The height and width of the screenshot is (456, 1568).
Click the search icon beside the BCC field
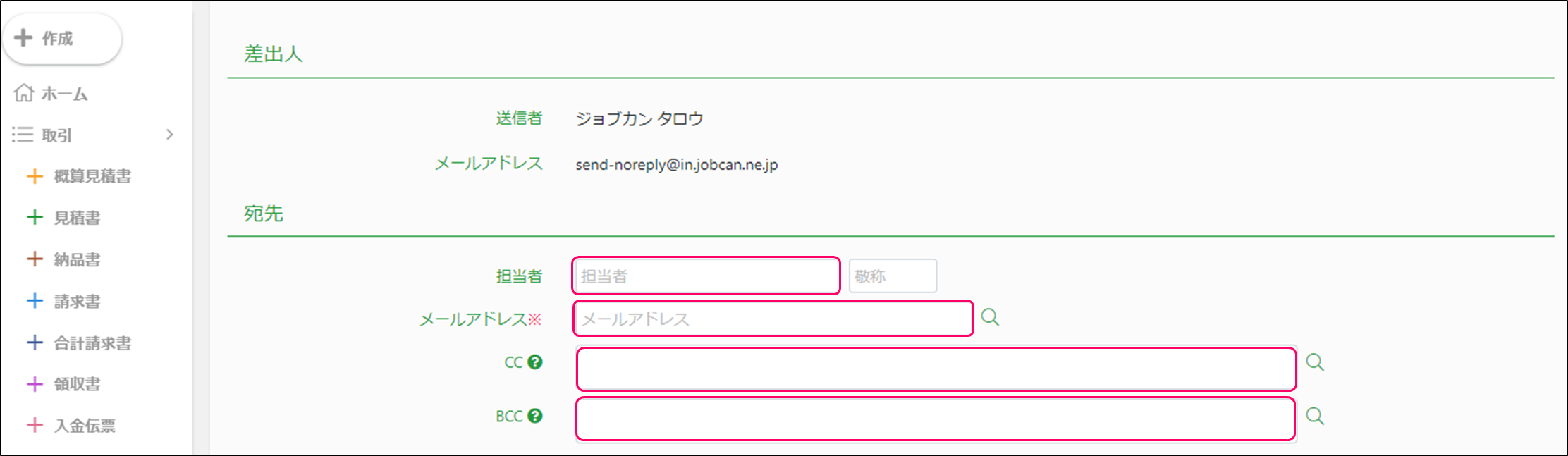coord(1314,416)
